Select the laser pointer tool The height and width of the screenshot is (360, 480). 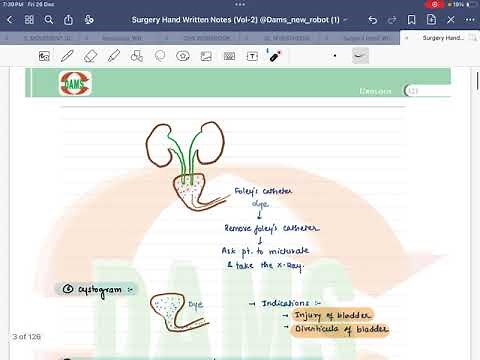[x=274, y=56]
